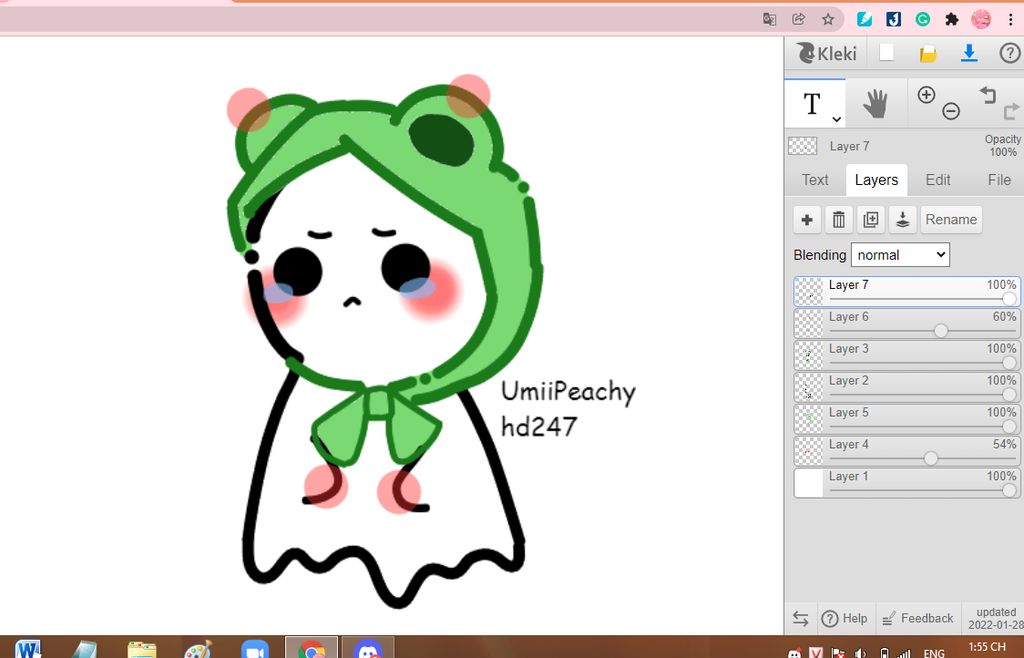Open the Help link at bottom
This screenshot has height=658, width=1024.
tap(844, 619)
